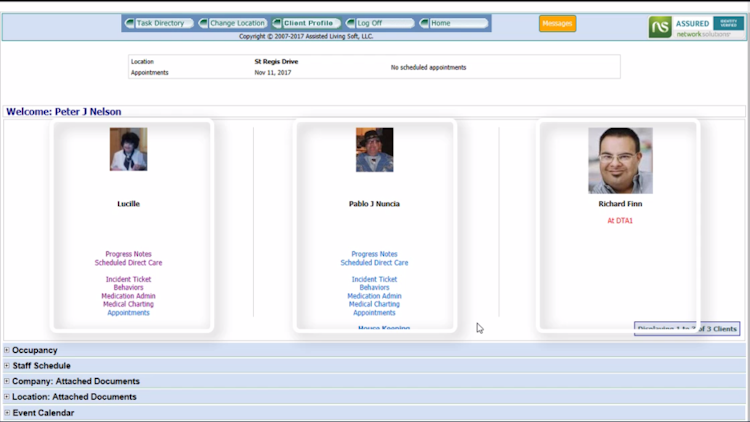Click the green arrow icon beside Log Off

tap(351, 23)
